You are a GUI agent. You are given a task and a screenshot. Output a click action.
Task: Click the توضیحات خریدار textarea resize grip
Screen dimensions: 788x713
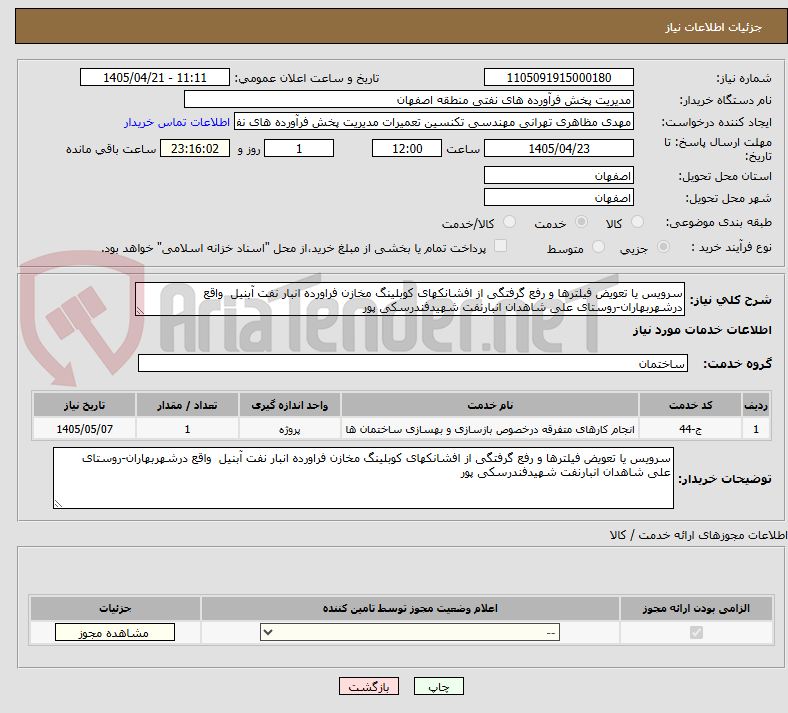tap(58, 503)
